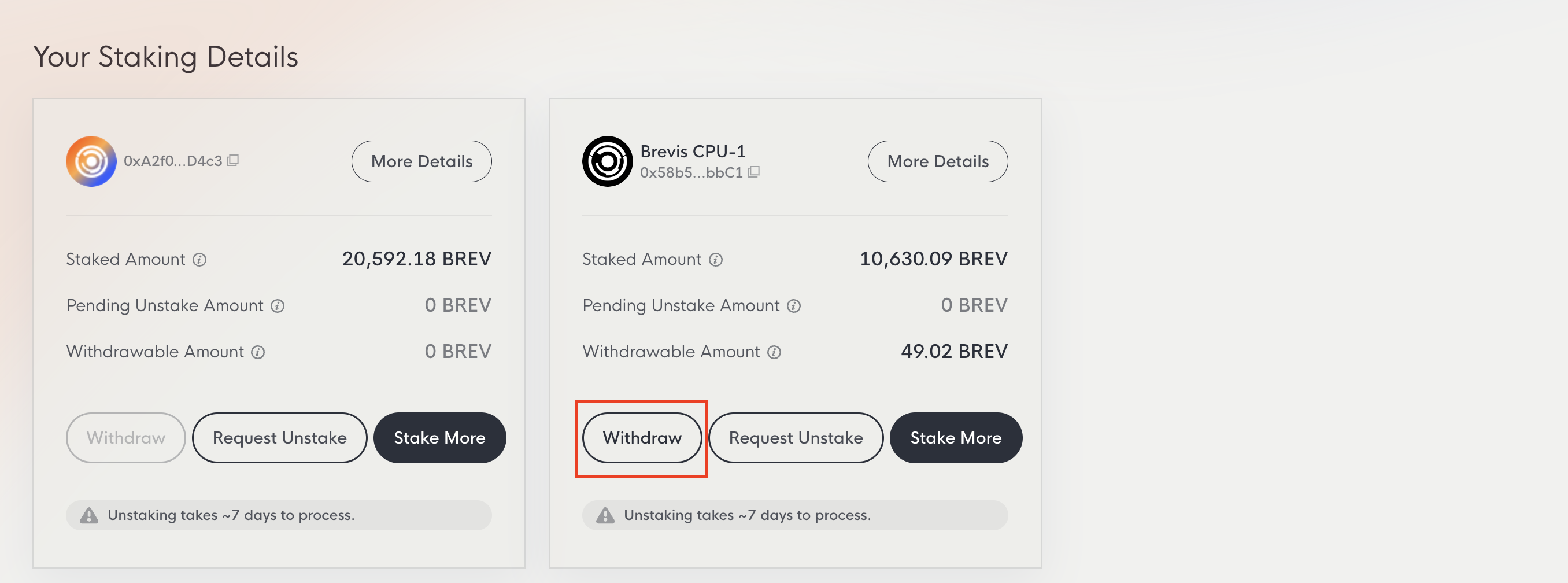Request Unstake on the 0xA2f0...D4c3 card
The height and width of the screenshot is (583, 1568).
pyautogui.click(x=279, y=438)
